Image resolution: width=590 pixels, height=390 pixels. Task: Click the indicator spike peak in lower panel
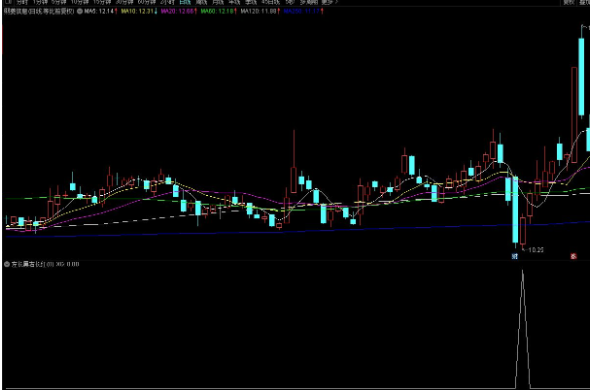[x=522, y=270]
